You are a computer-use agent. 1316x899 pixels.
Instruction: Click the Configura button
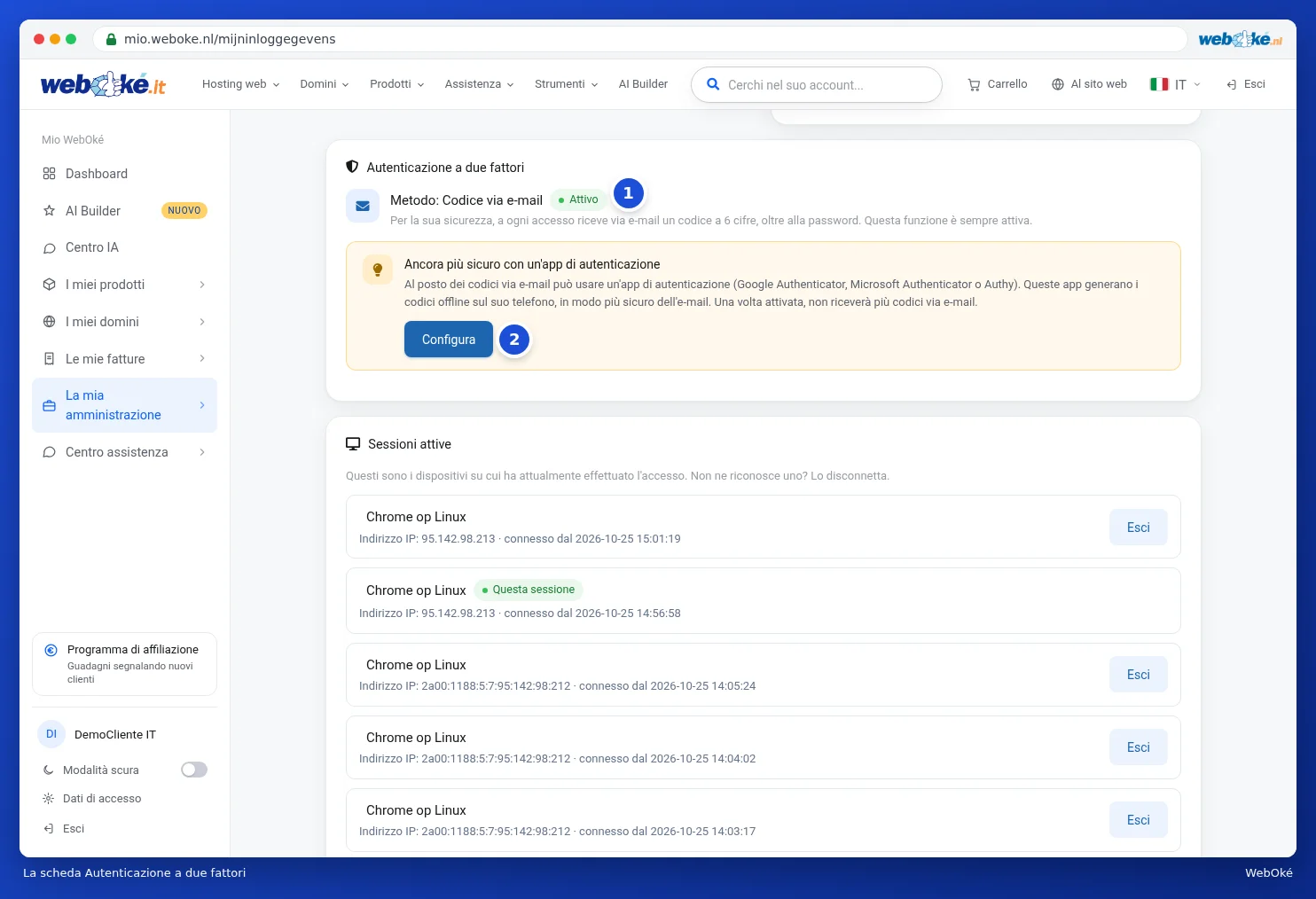(449, 340)
